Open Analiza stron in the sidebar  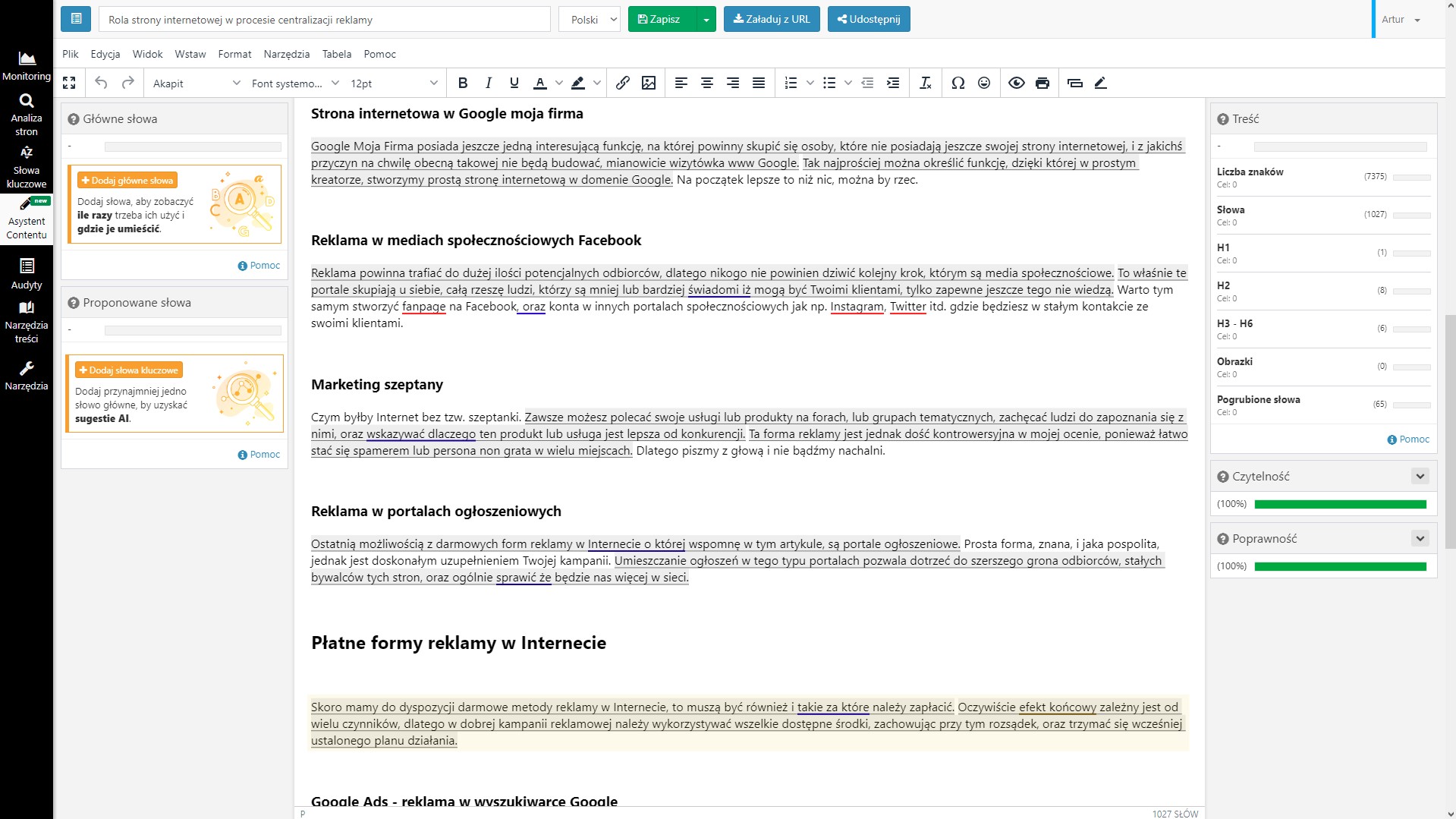pyautogui.click(x=27, y=115)
